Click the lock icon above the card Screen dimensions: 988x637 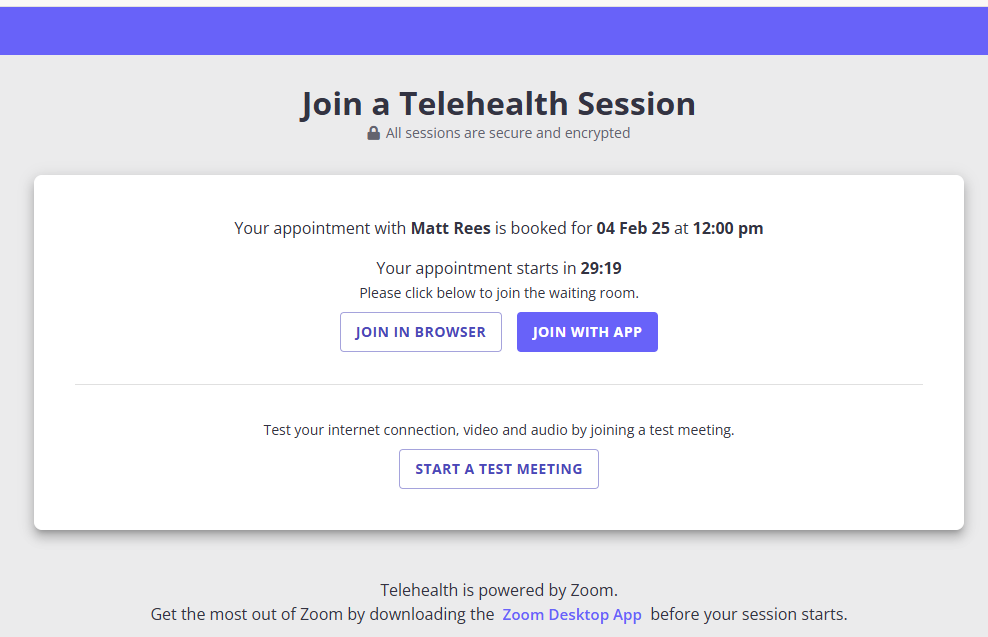point(372,132)
